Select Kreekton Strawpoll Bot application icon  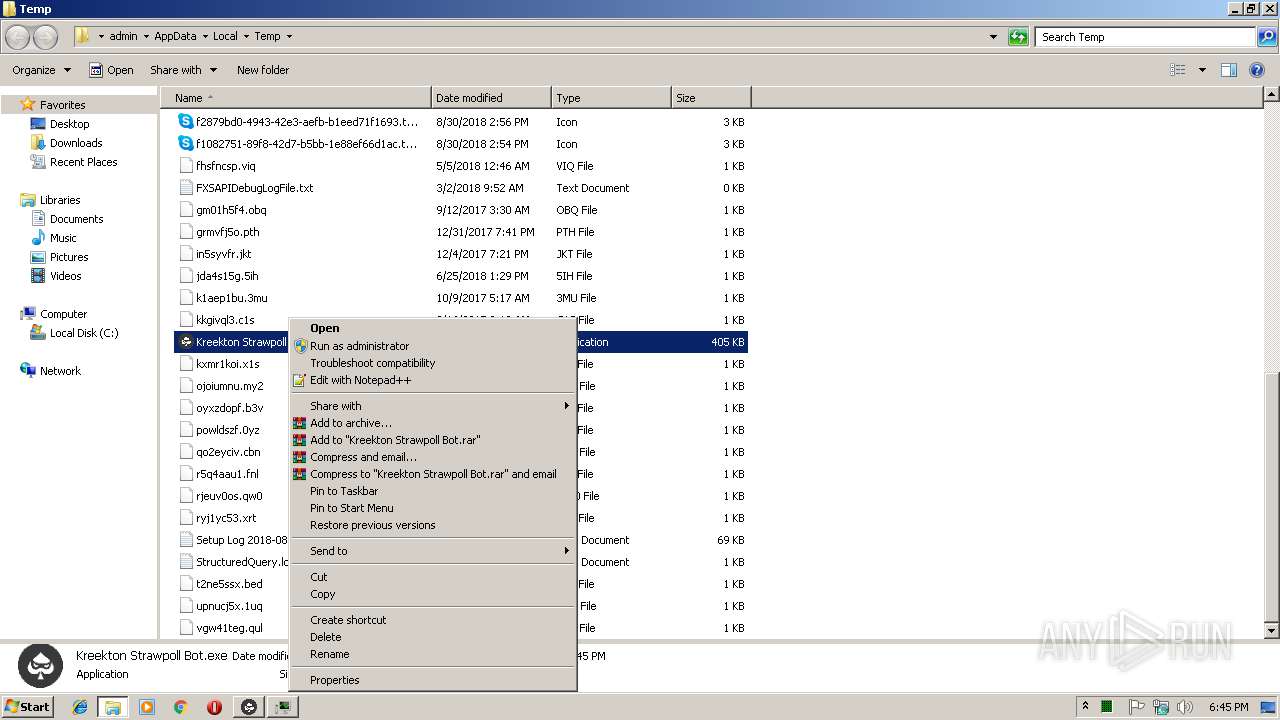186,342
